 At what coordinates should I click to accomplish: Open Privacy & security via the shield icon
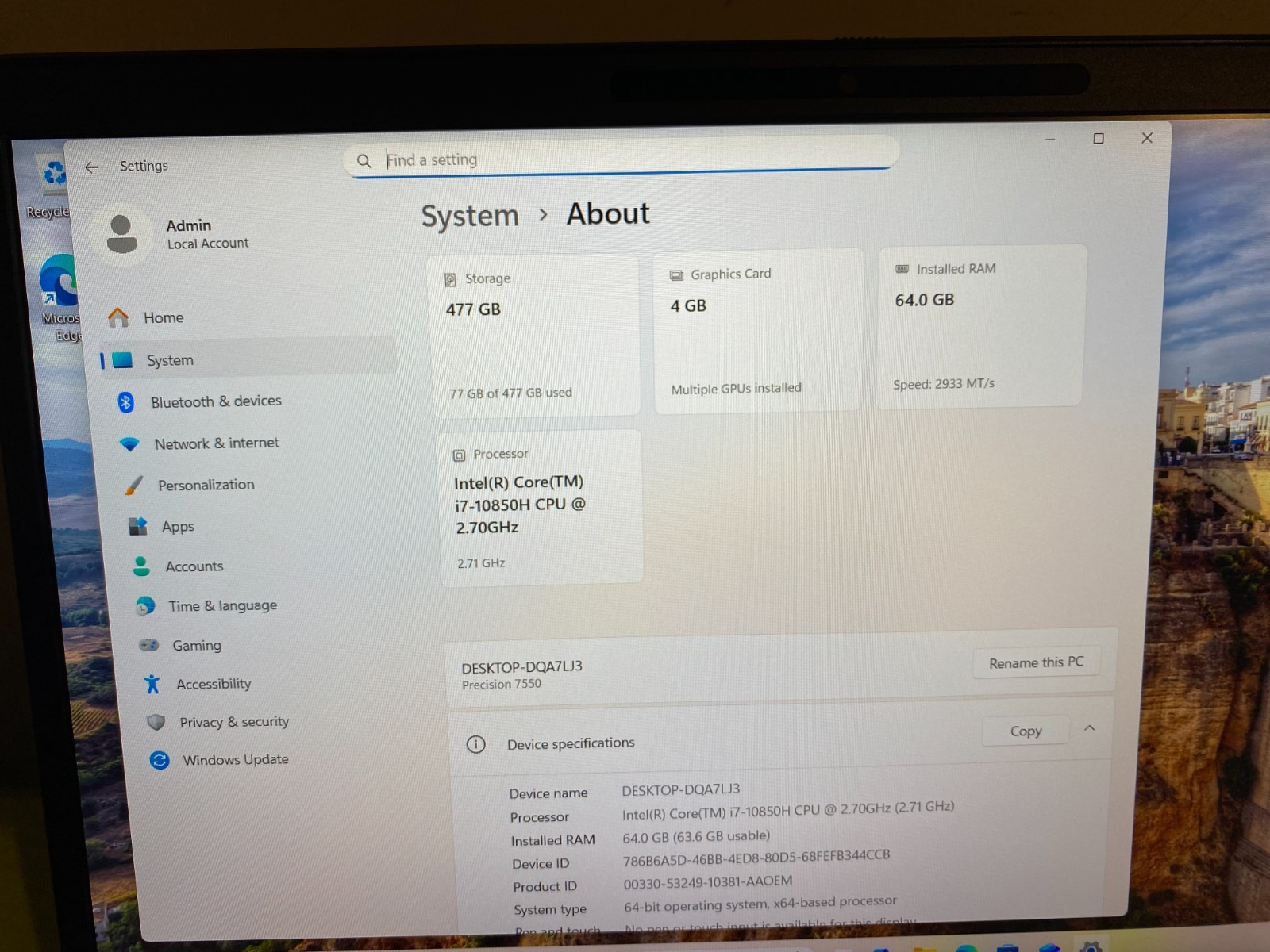coord(156,722)
